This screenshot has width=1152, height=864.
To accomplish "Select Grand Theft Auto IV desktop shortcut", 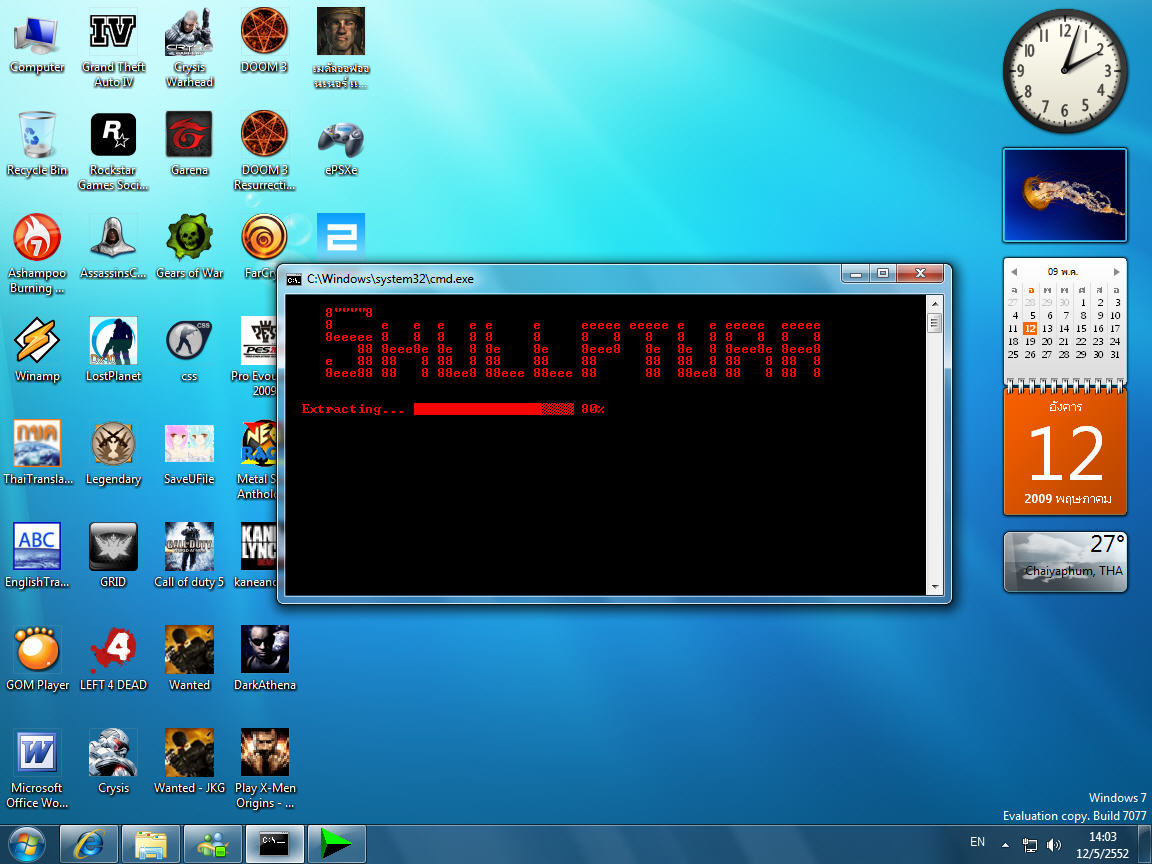I will click(x=113, y=48).
